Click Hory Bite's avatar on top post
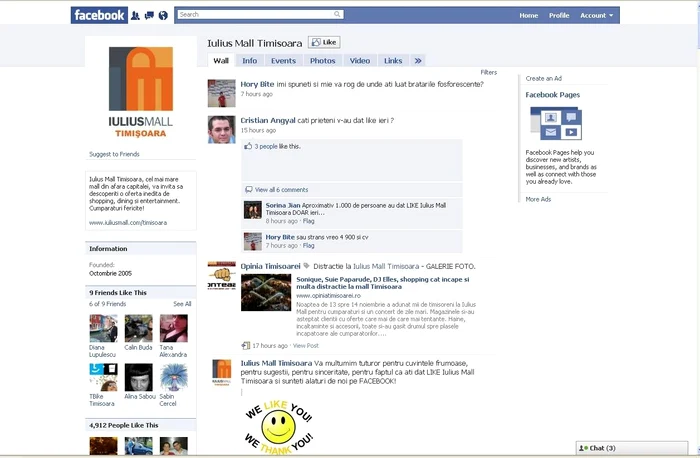Image resolution: width=700 pixels, height=458 pixels. (x=221, y=93)
